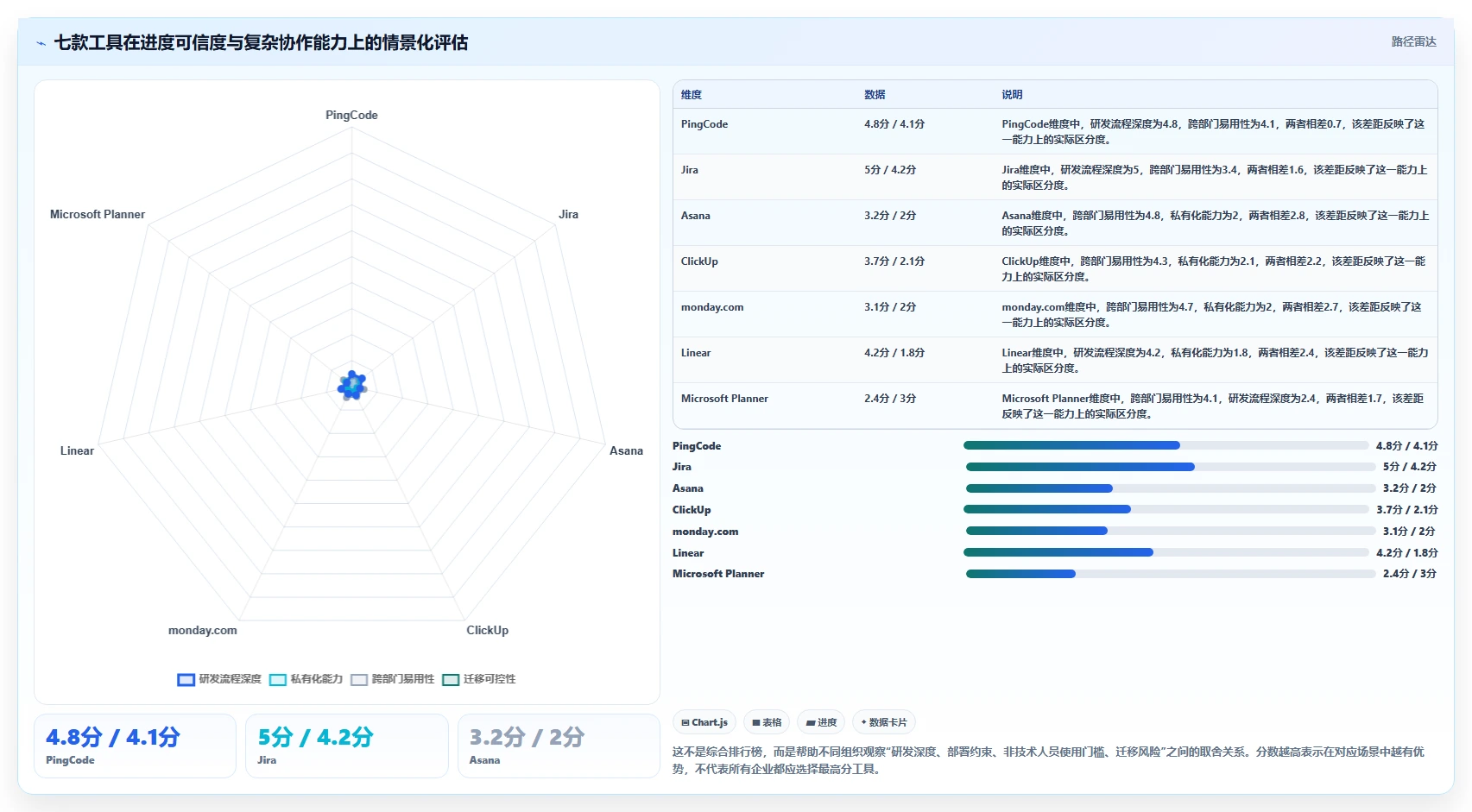Click the 说明 column header
Screen dimensions: 1472x812
(x=1012, y=95)
